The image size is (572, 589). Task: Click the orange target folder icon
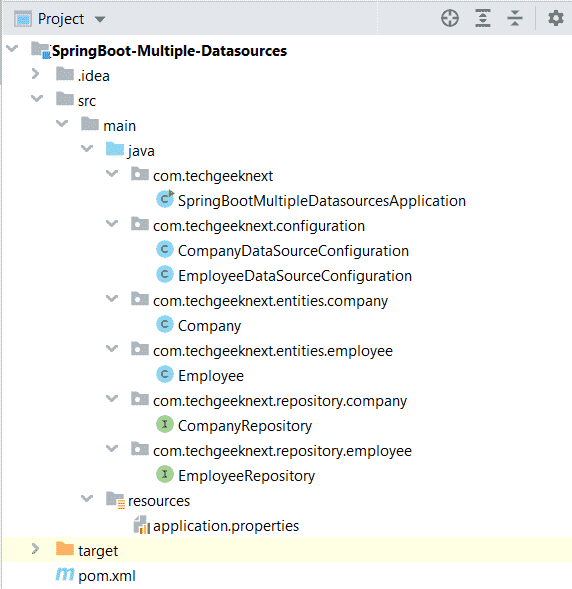pyautogui.click(x=65, y=549)
